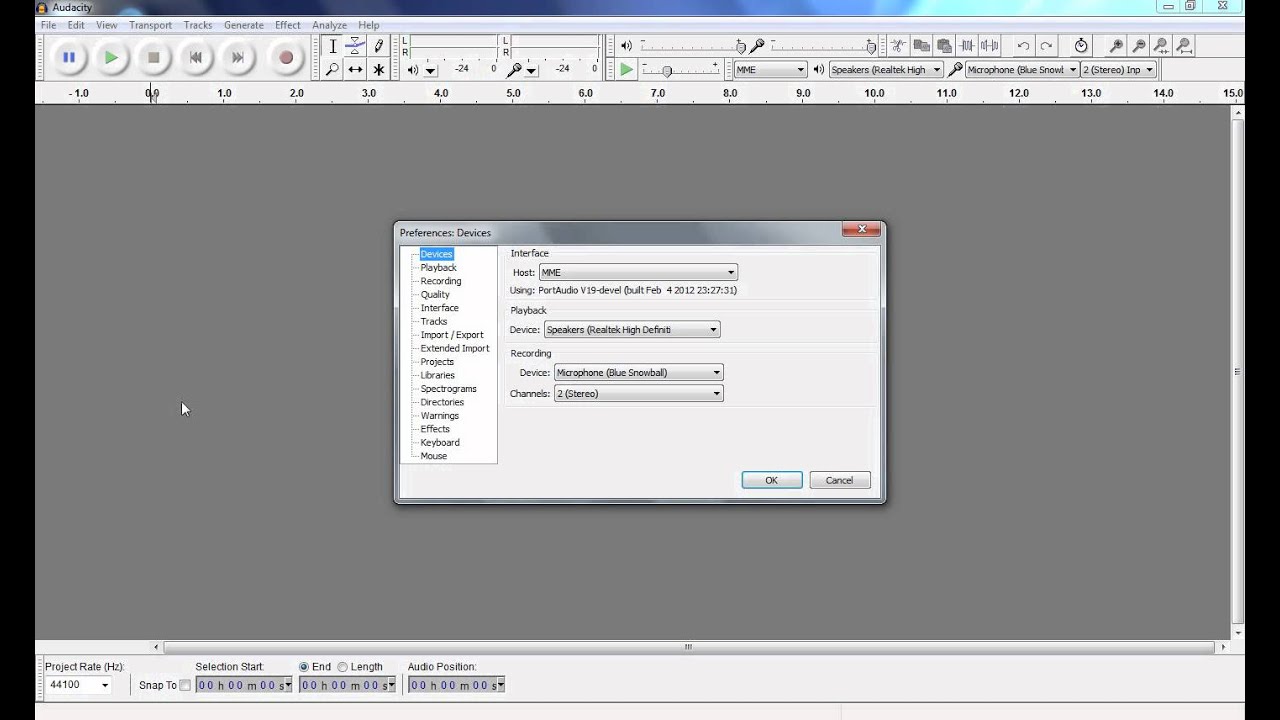Screen dimensions: 1280x720
Task: Open the Recording Device dropdown in Preferences
Action: (639, 373)
